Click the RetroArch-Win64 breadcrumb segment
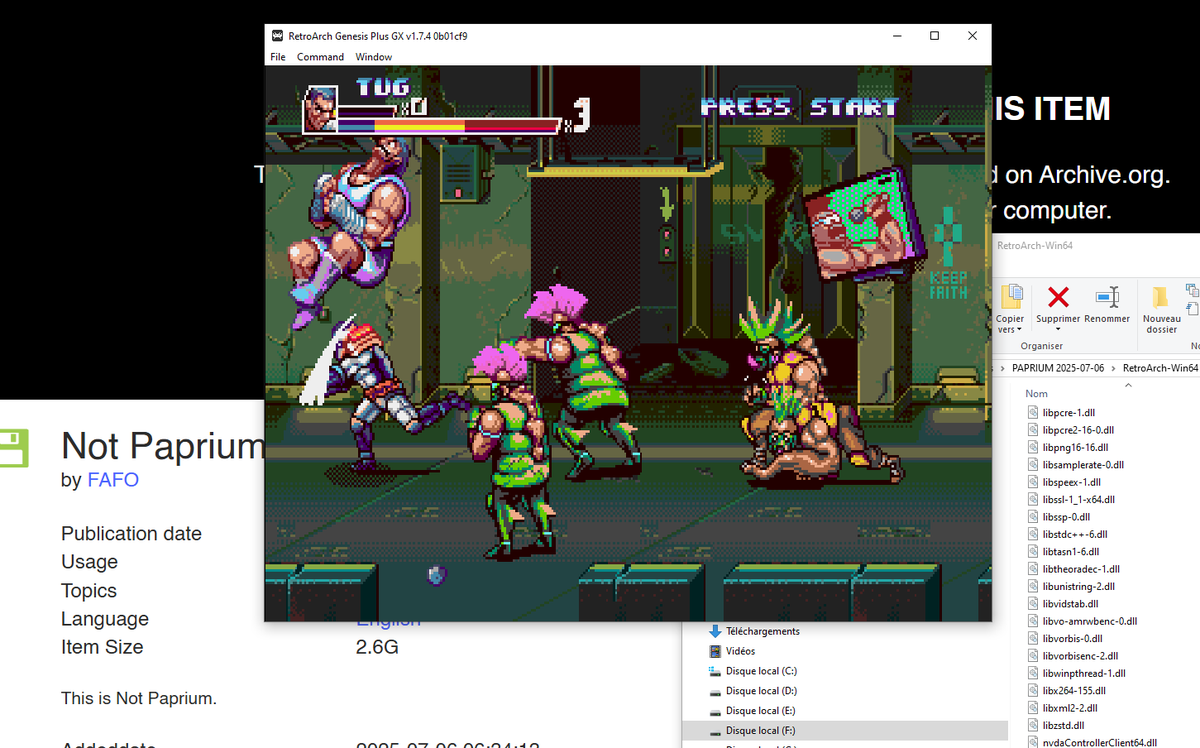Viewport: 1200px width, 748px height. pos(1160,368)
